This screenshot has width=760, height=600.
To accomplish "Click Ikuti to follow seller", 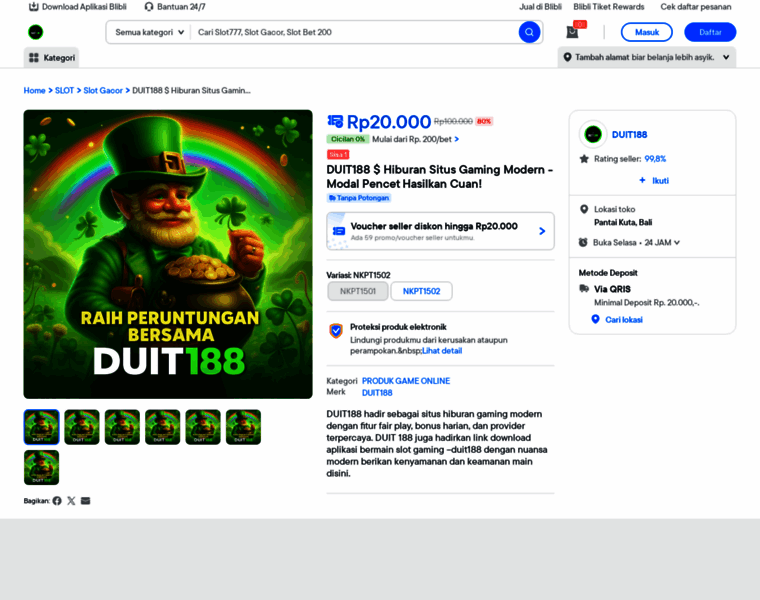I will [654, 180].
